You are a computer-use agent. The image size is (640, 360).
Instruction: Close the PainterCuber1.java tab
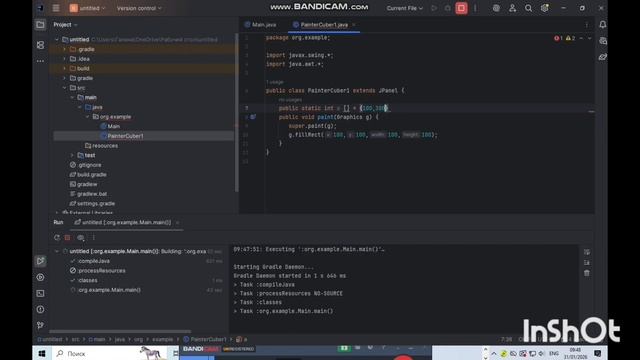point(354,25)
